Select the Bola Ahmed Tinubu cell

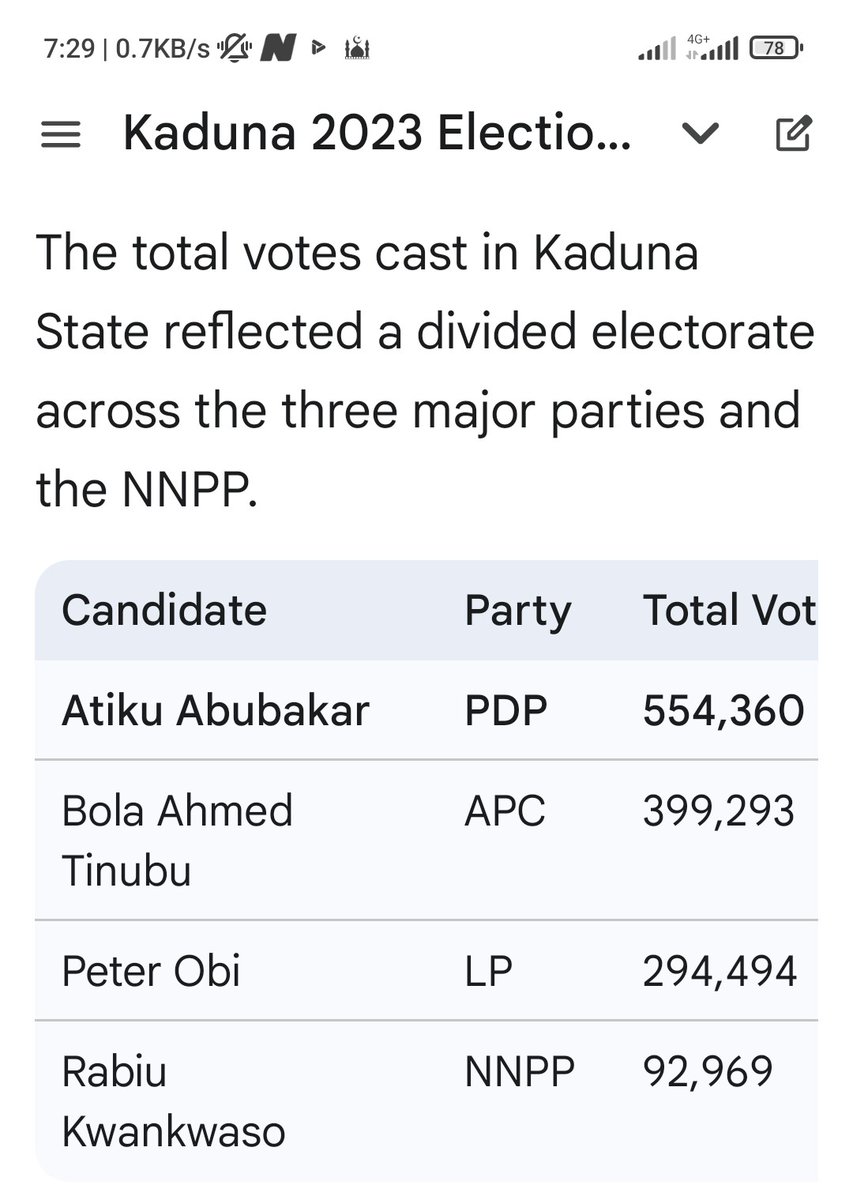177,840
